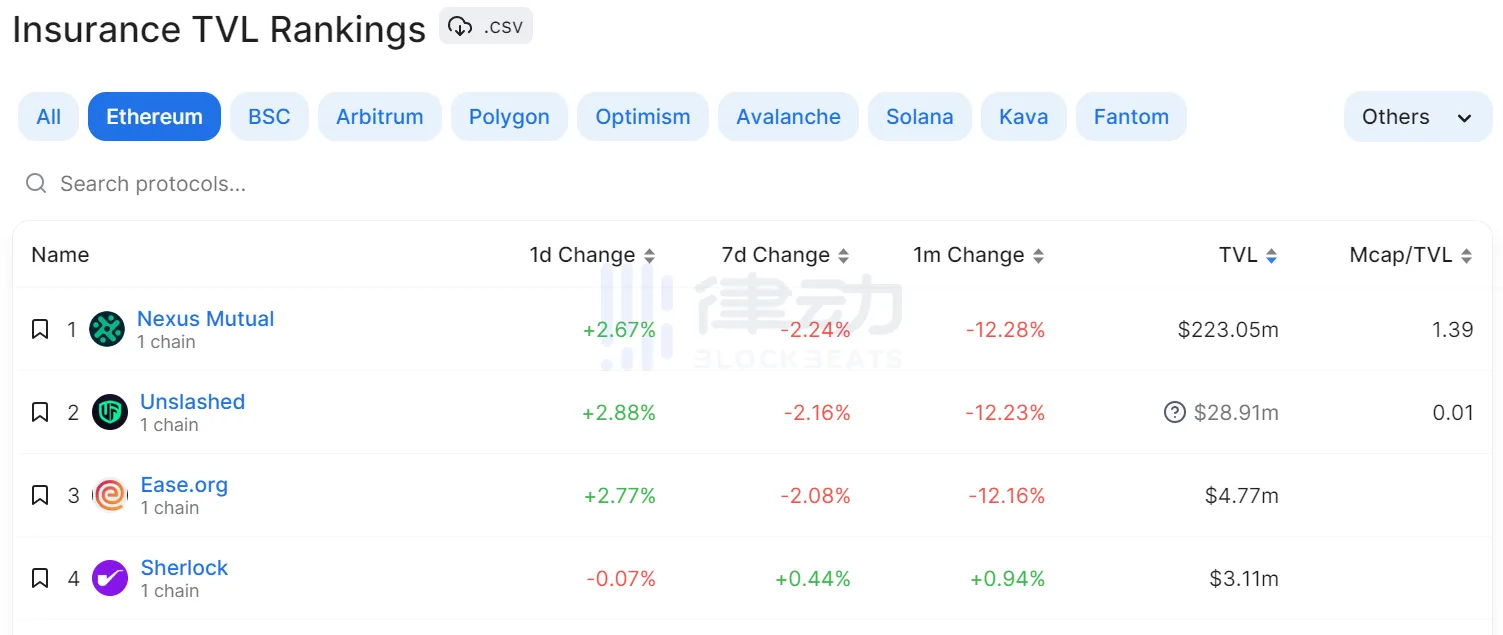Open the Nexus Mutual protocol link

point(205,319)
